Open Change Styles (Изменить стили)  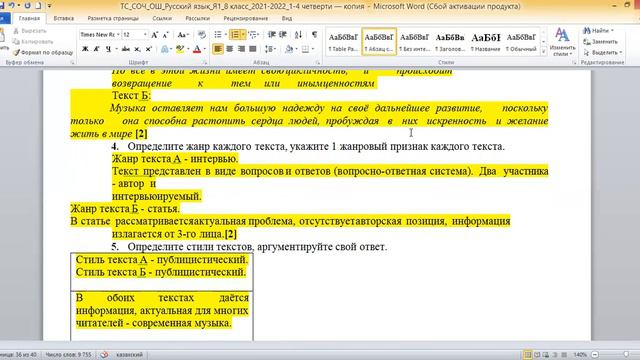pyautogui.click(x=562, y=42)
